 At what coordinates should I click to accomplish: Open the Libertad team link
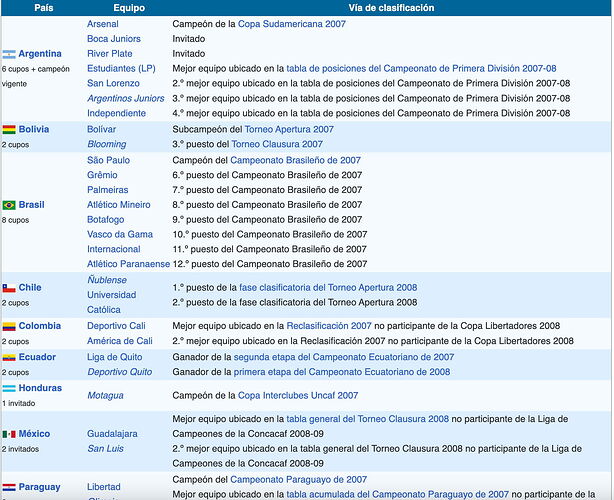click(x=103, y=487)
